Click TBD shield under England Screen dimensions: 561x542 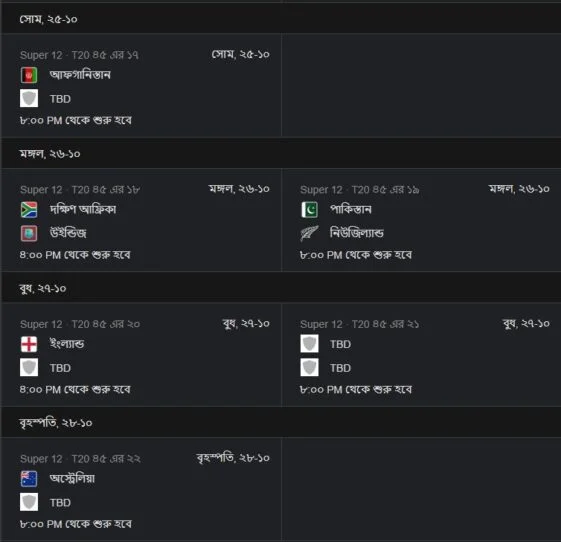coord(29,367)
